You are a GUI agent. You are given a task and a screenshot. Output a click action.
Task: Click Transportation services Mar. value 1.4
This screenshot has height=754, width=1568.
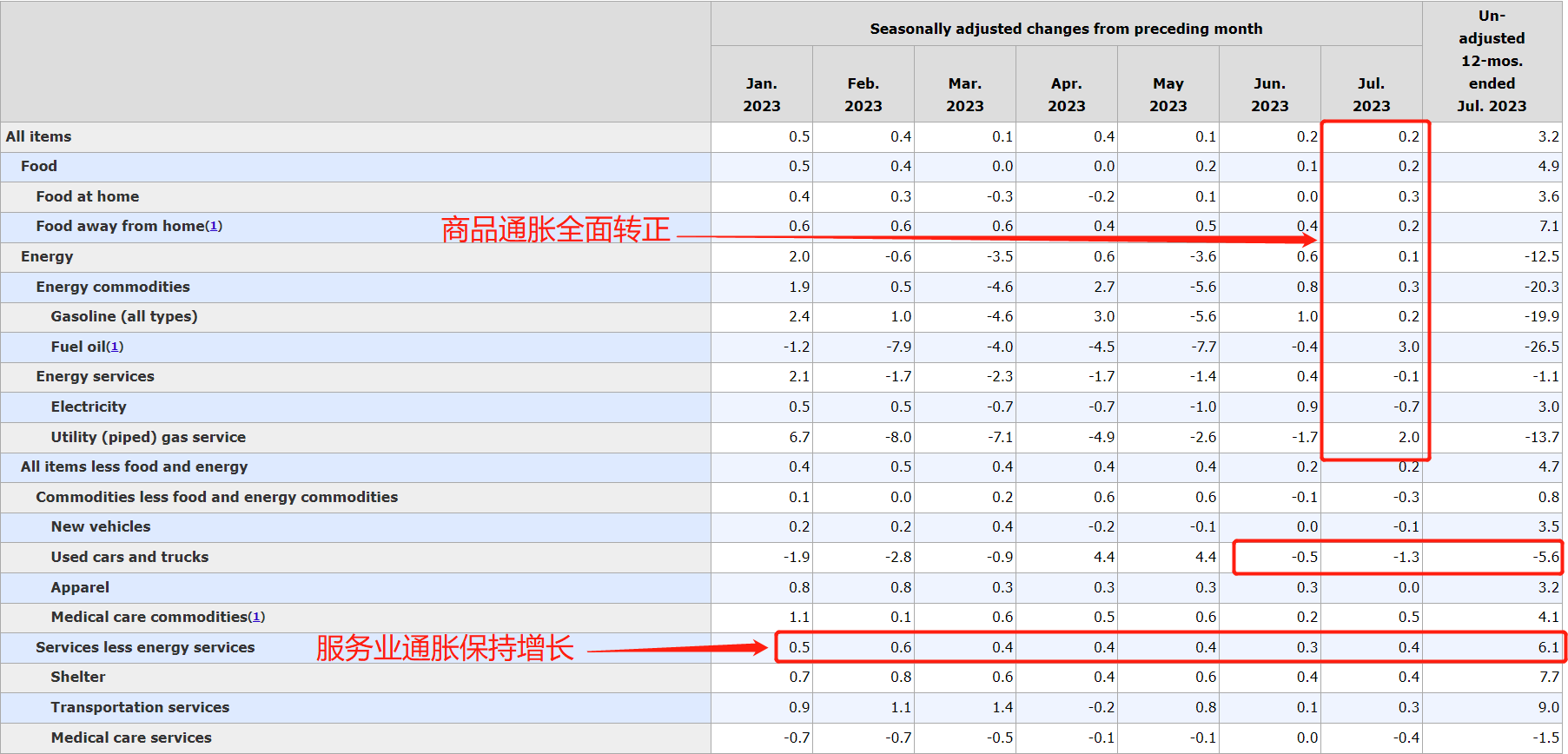click(x=1002, y=707)
